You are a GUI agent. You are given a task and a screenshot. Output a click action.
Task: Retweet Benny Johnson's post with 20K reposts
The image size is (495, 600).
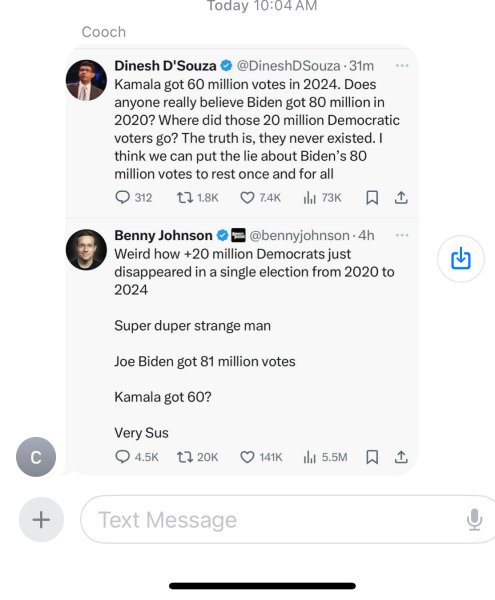click(184, 457)
